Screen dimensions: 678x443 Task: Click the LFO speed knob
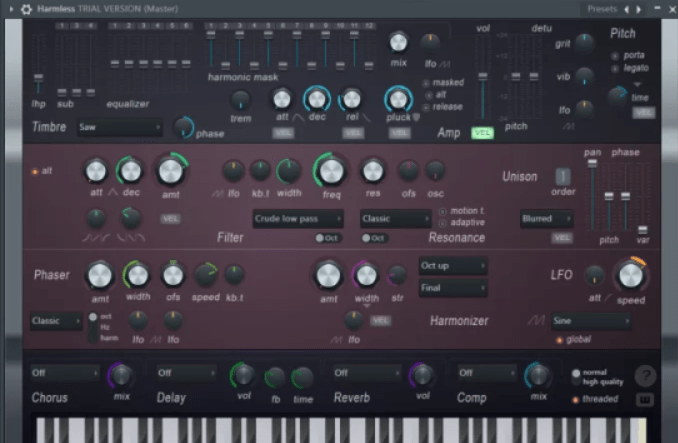click(631, 275)
